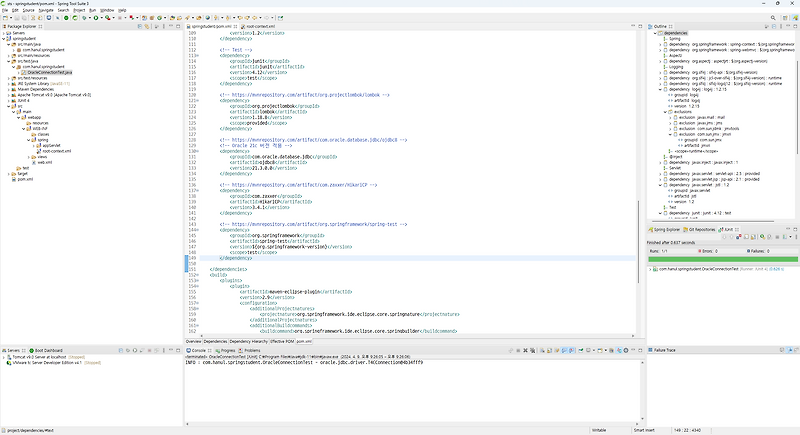Click the Debug bug icon in the toolbar
Image resolution: width=800 pixels, height=435 pixels.
(x=84, y=18)
